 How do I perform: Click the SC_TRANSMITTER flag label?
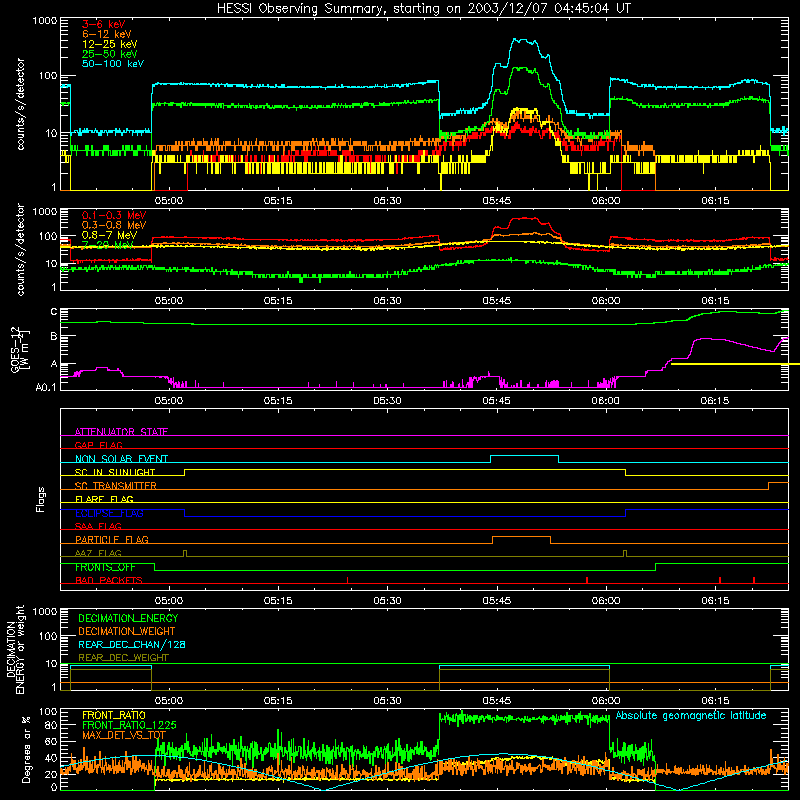point(116,486)
